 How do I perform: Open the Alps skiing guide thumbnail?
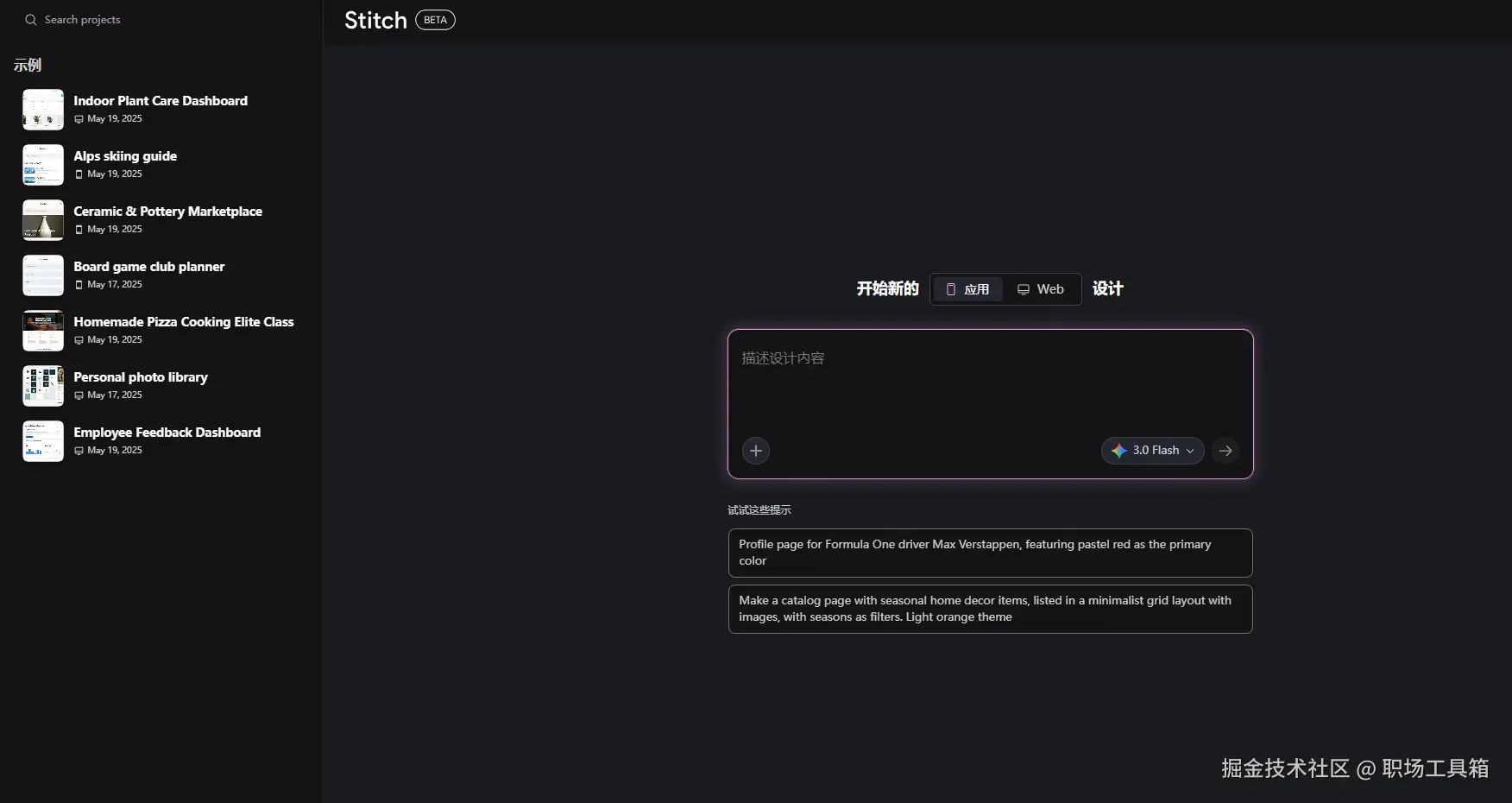43,165
